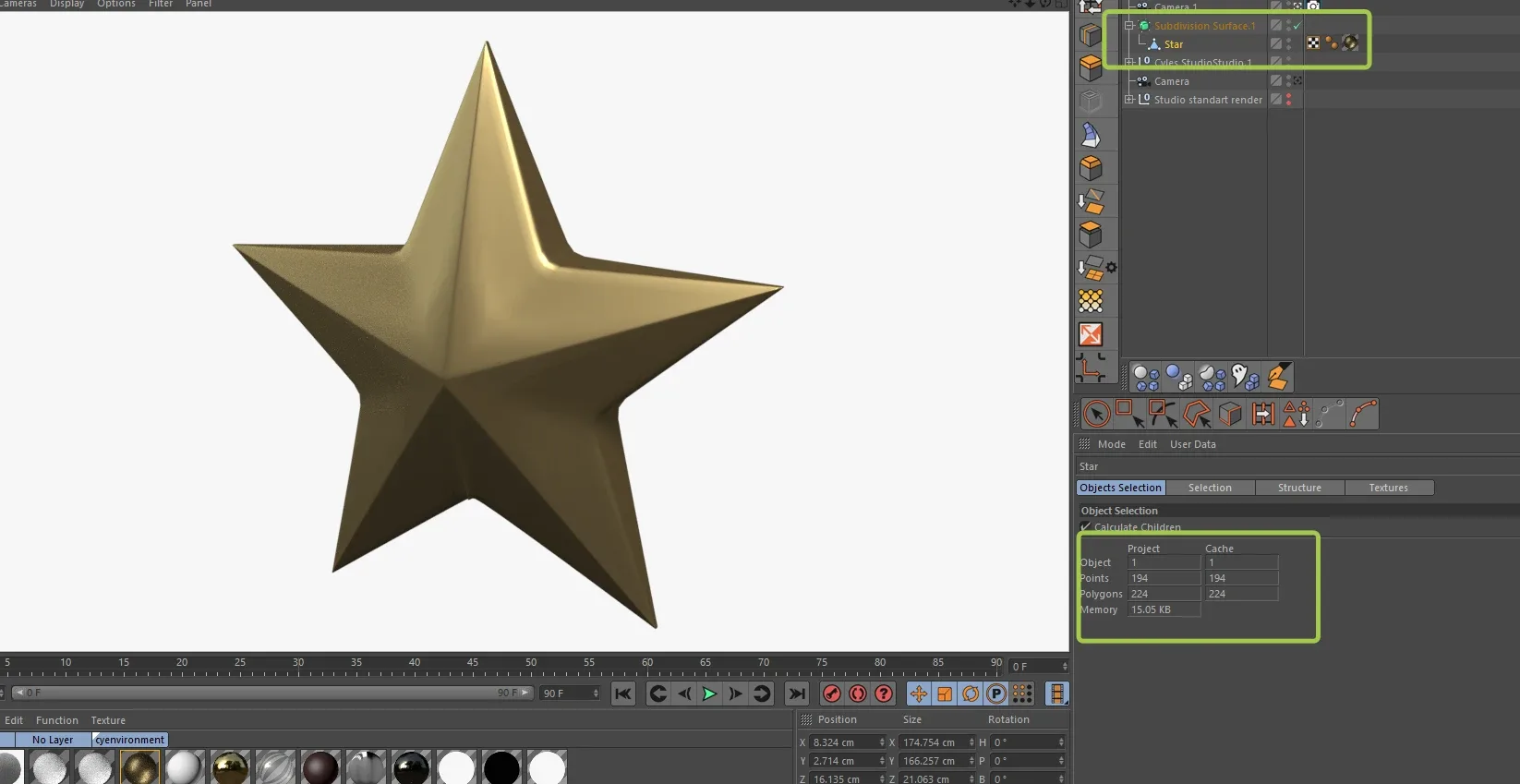
Task: Select the Lasso Selection tool
Action: click(x=1164, y=414)
